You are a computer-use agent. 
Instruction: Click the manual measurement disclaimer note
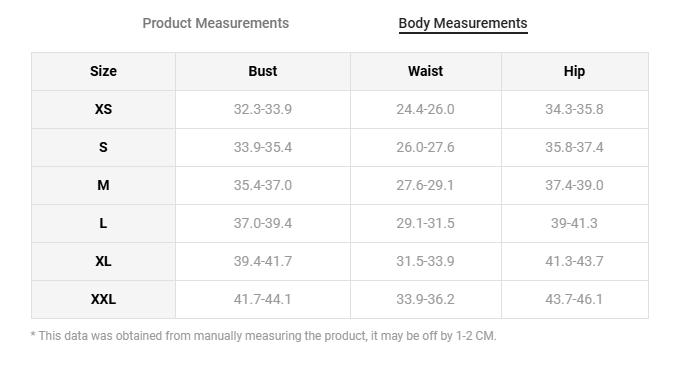[263, 336]
